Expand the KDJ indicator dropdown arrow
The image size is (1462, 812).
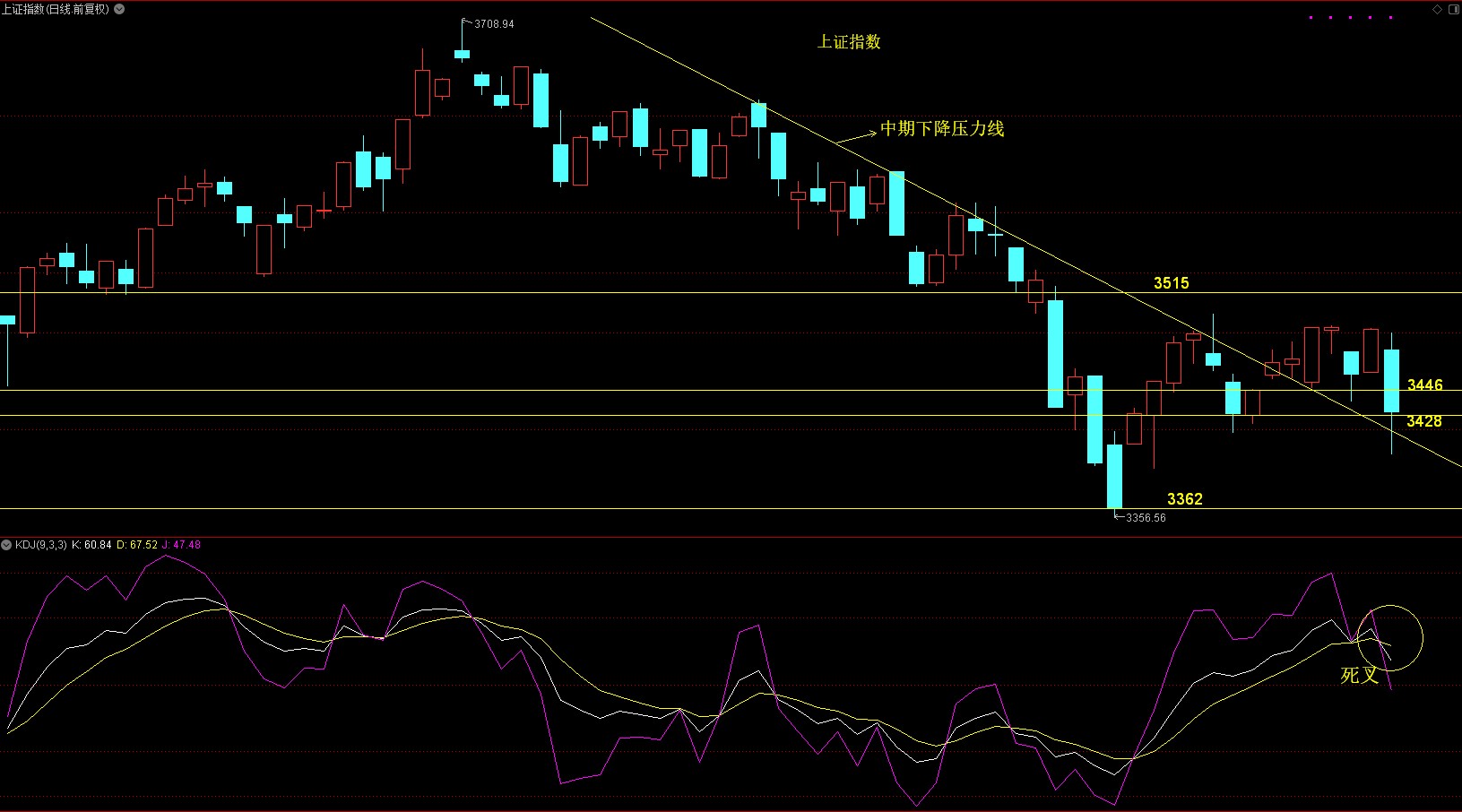point(6,545)
